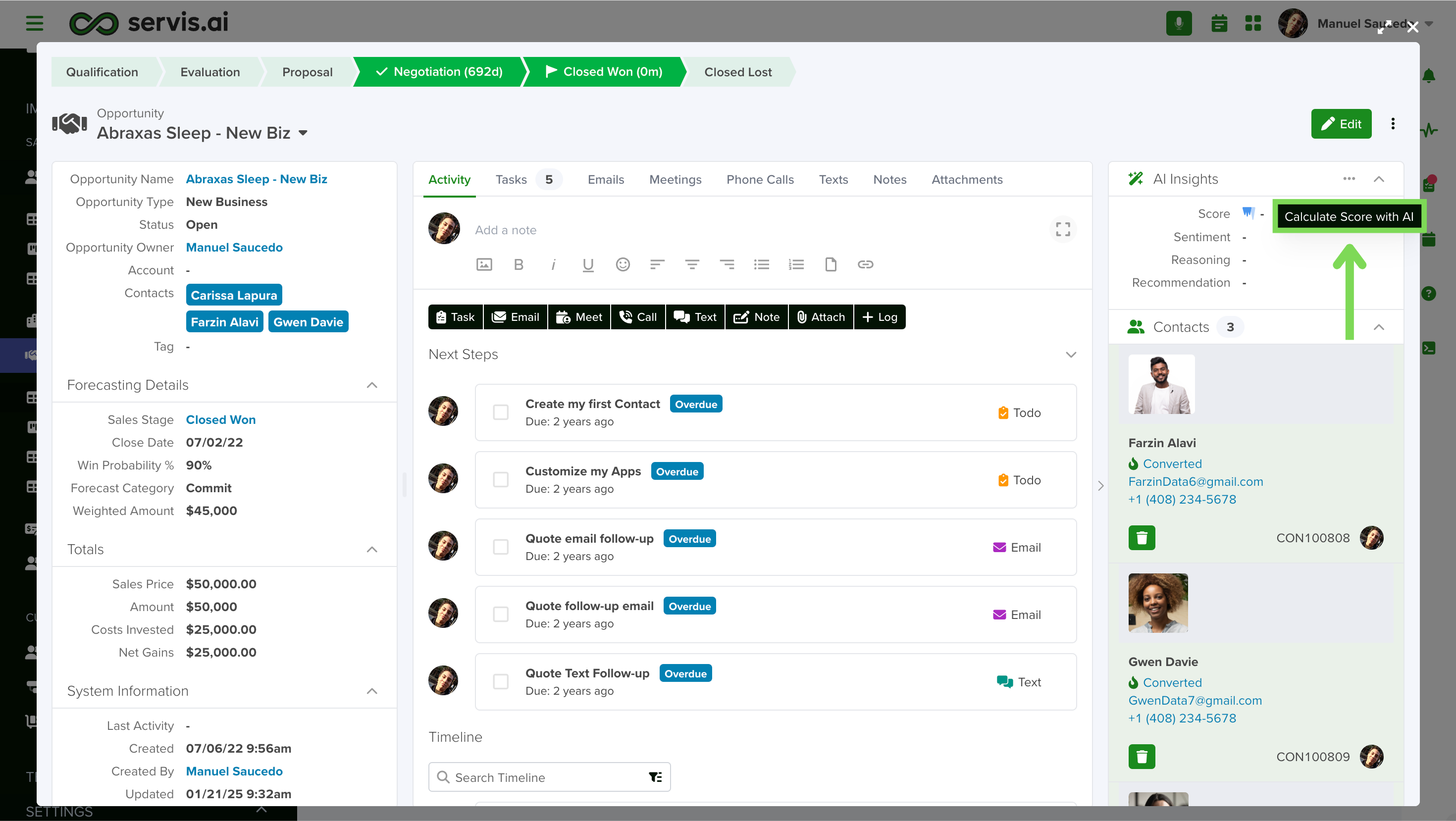
Task: Switch to the Meetings tab
Action: (675, 179)
